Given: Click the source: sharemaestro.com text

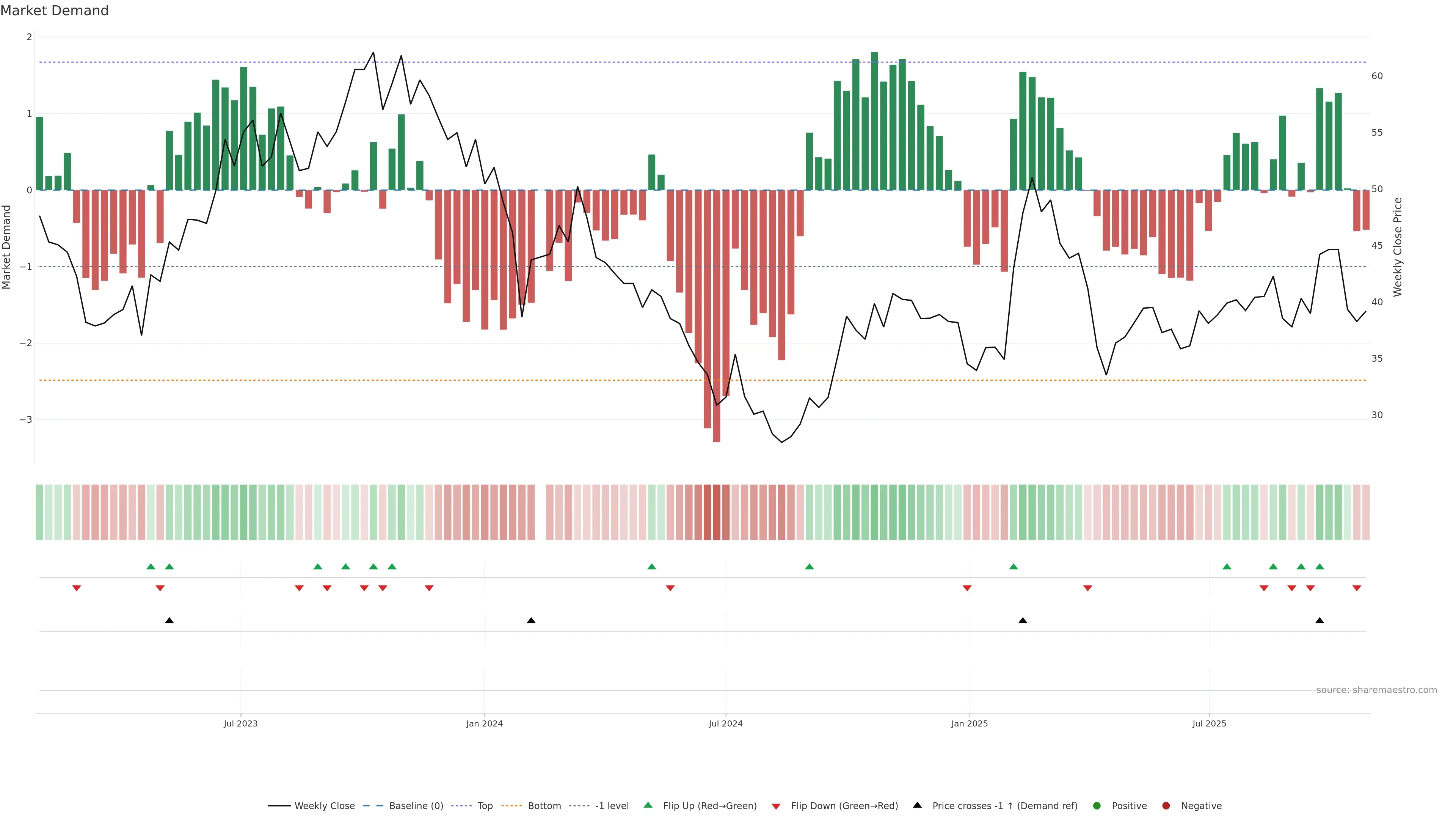Looking at the screenshot, I should [x=1376, y=690].
